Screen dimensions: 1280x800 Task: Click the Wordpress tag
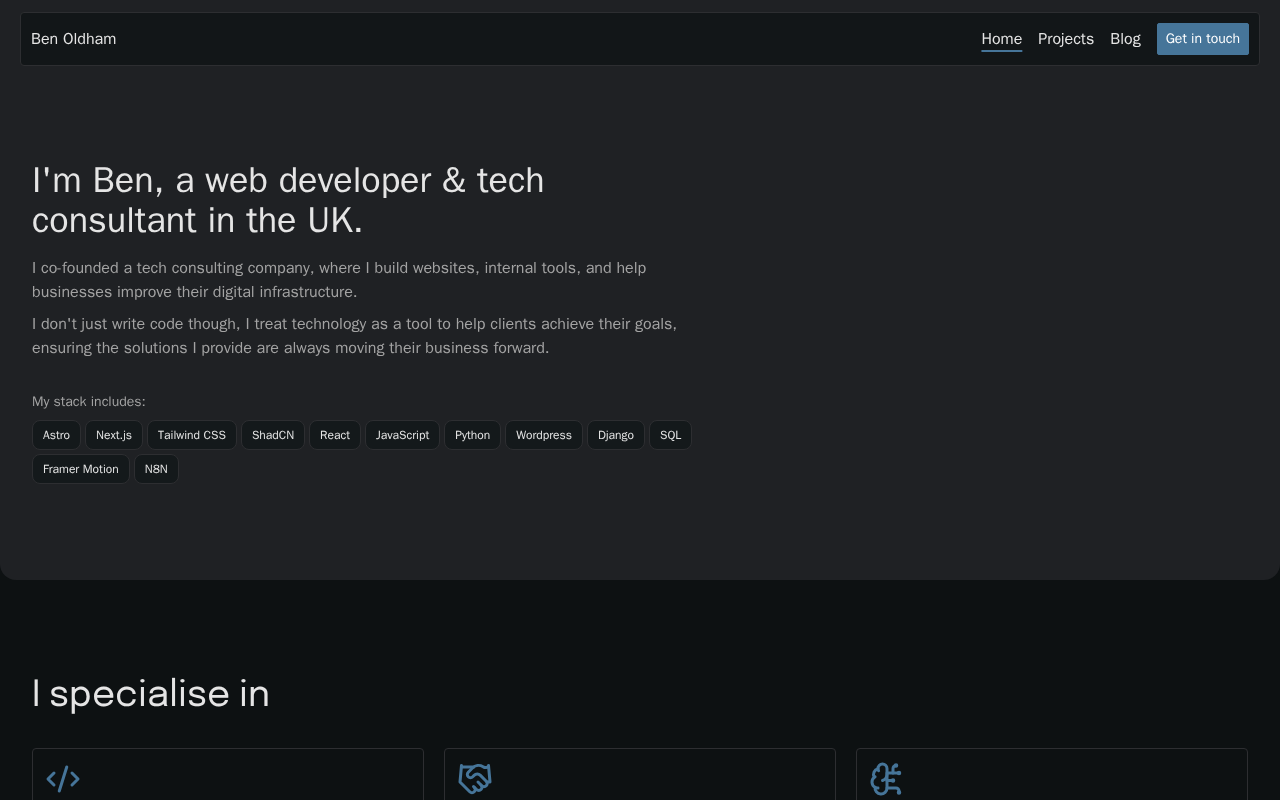pyautogui.click(x=544, y=435)
